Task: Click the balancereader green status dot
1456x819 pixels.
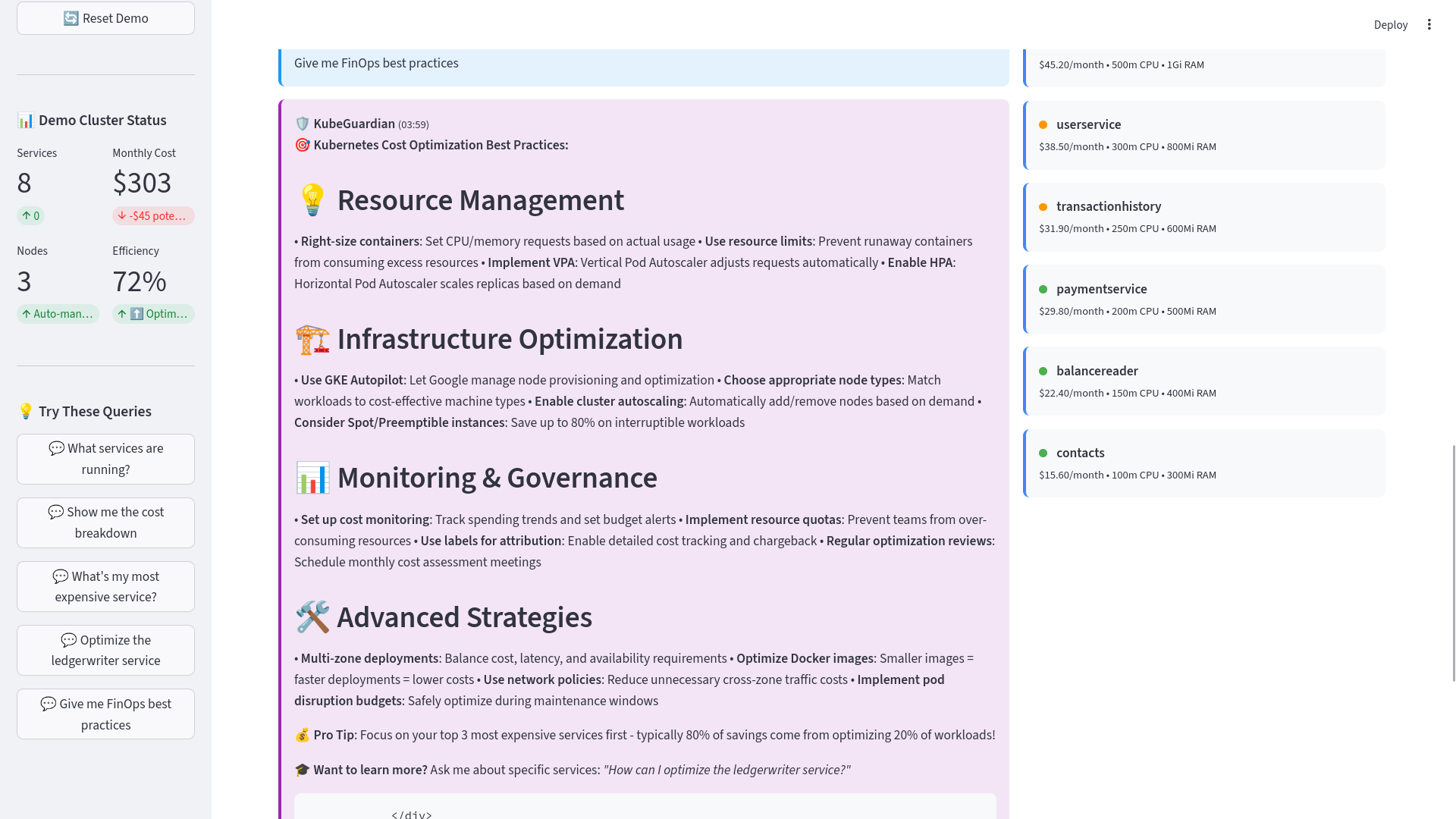Action: click(x=1043, y=372)
